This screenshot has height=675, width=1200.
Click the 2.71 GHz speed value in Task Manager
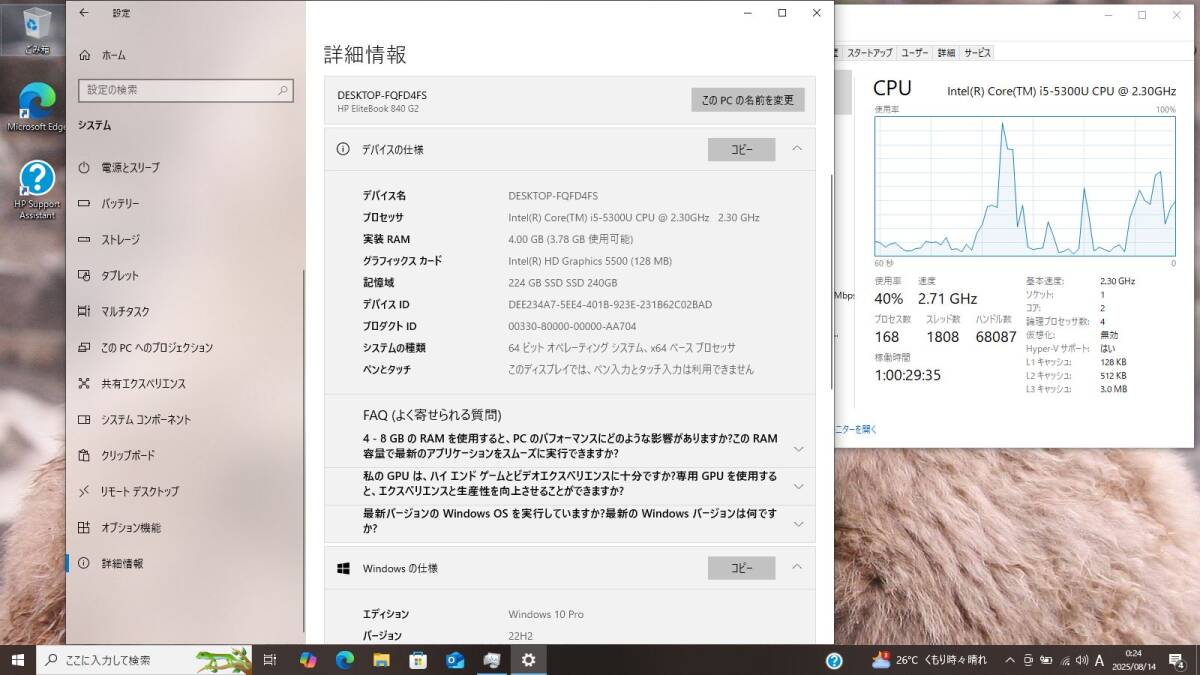coord(946,299)
